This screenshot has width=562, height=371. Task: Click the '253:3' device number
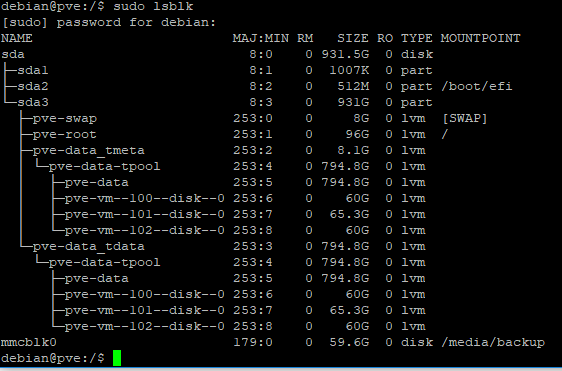(253, 247)
